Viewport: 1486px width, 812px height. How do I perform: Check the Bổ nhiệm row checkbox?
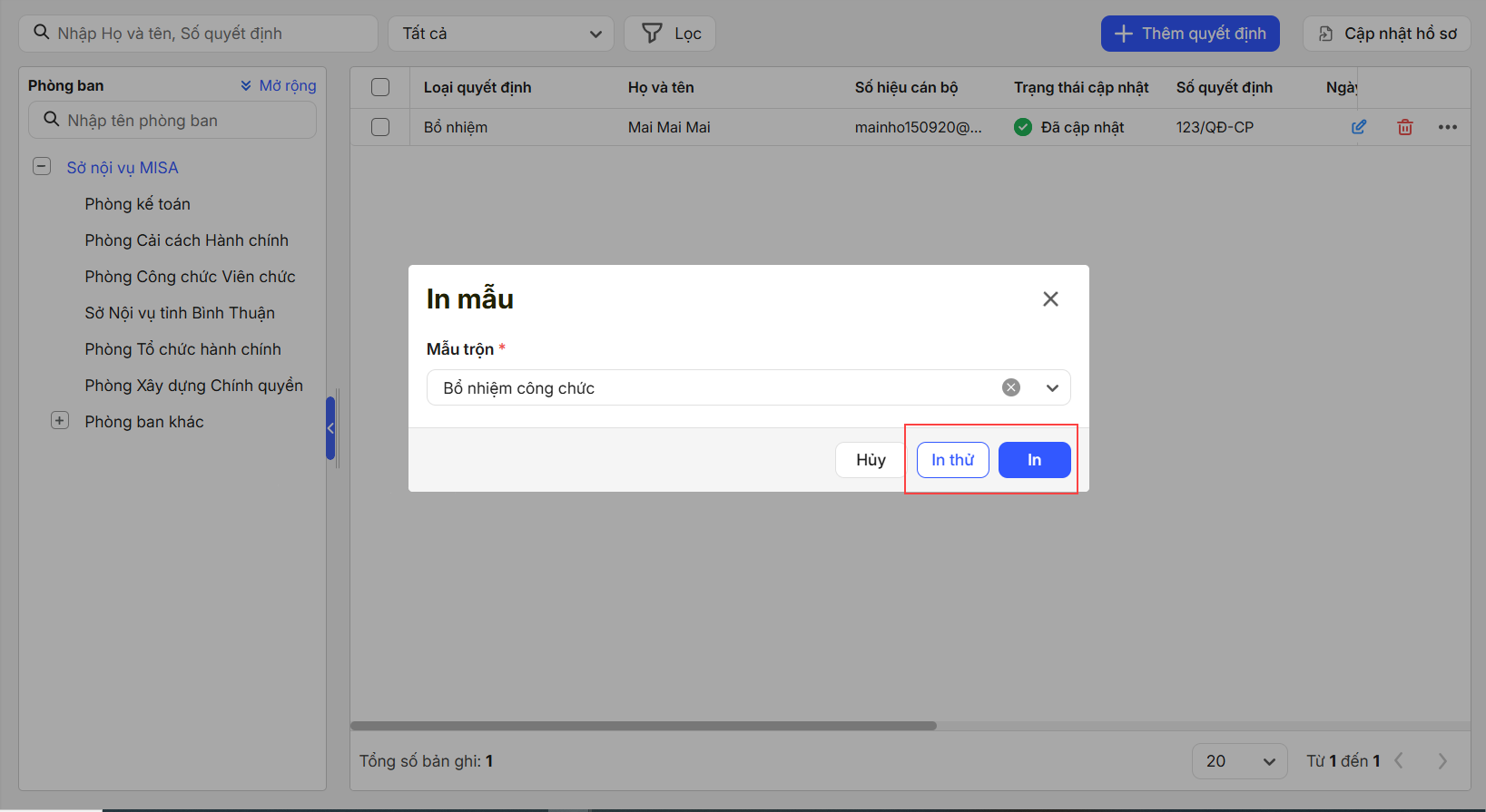coord(380,127)
